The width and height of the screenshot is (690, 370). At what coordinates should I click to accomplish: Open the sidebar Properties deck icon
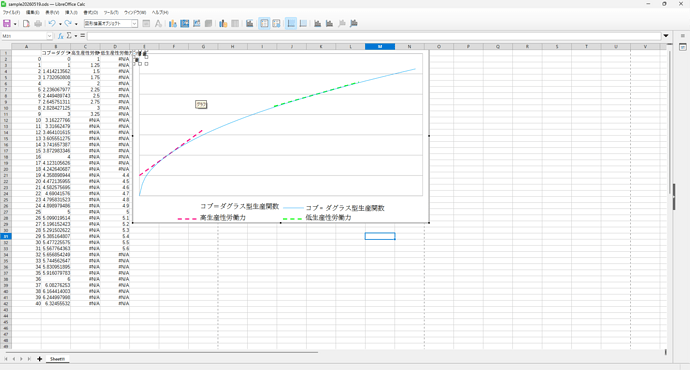(x=683, y=47)
